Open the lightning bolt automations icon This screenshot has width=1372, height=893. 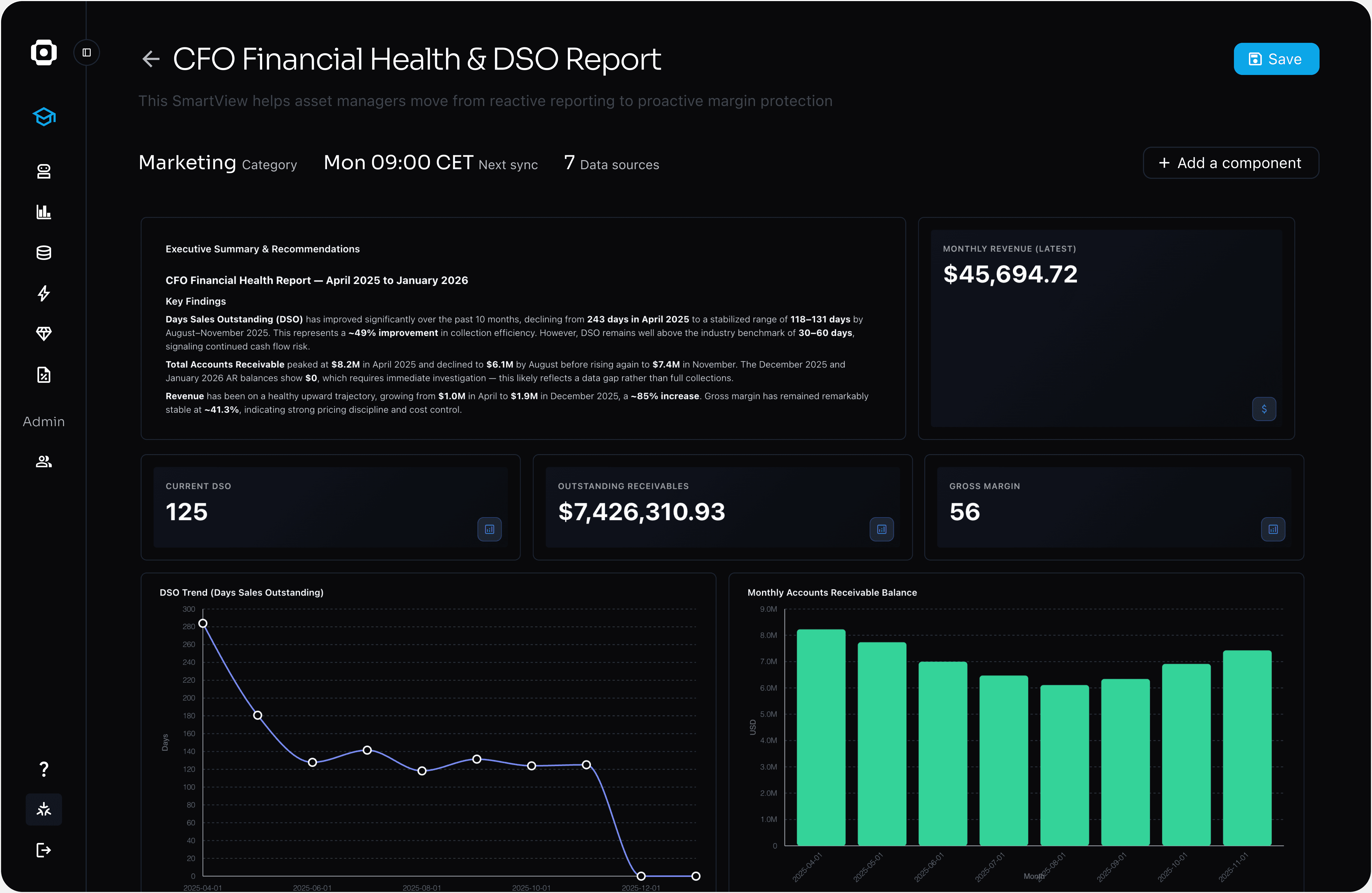[x=44, y=293]
